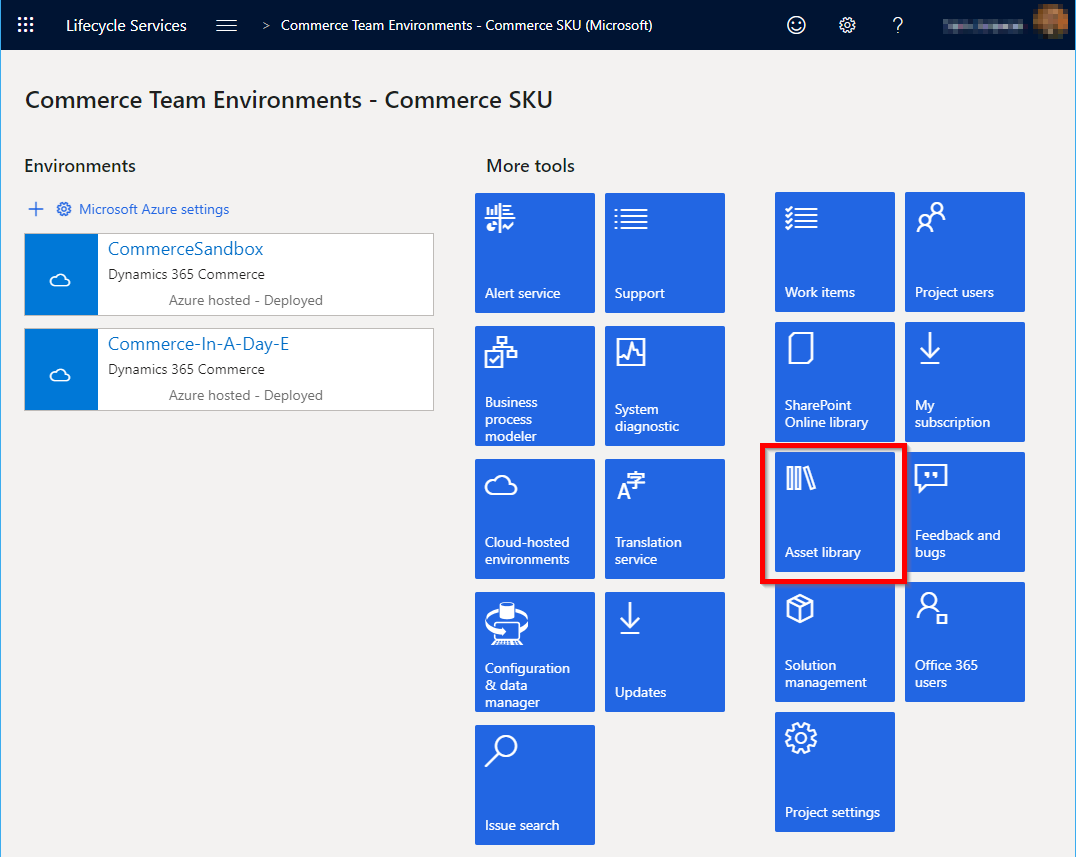The height and width of the screenshot is (857, 1076).
Task: Open the Cloud-hosted environments tile
Action: [x=535, y=519]
